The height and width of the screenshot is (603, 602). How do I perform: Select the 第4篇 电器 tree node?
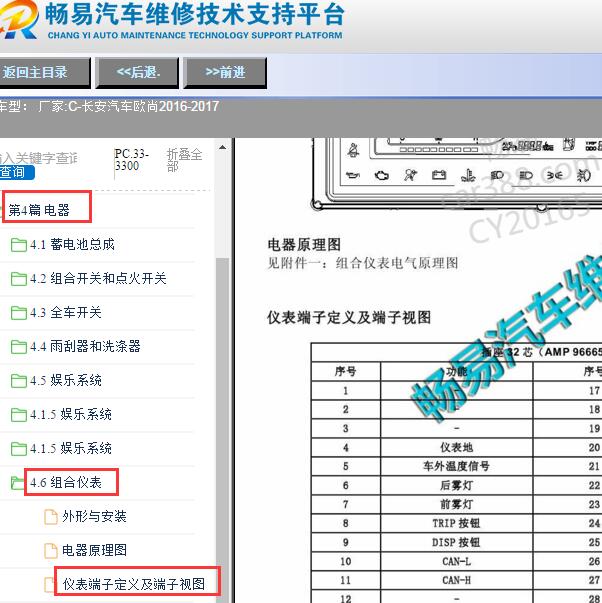click(39, 210)
